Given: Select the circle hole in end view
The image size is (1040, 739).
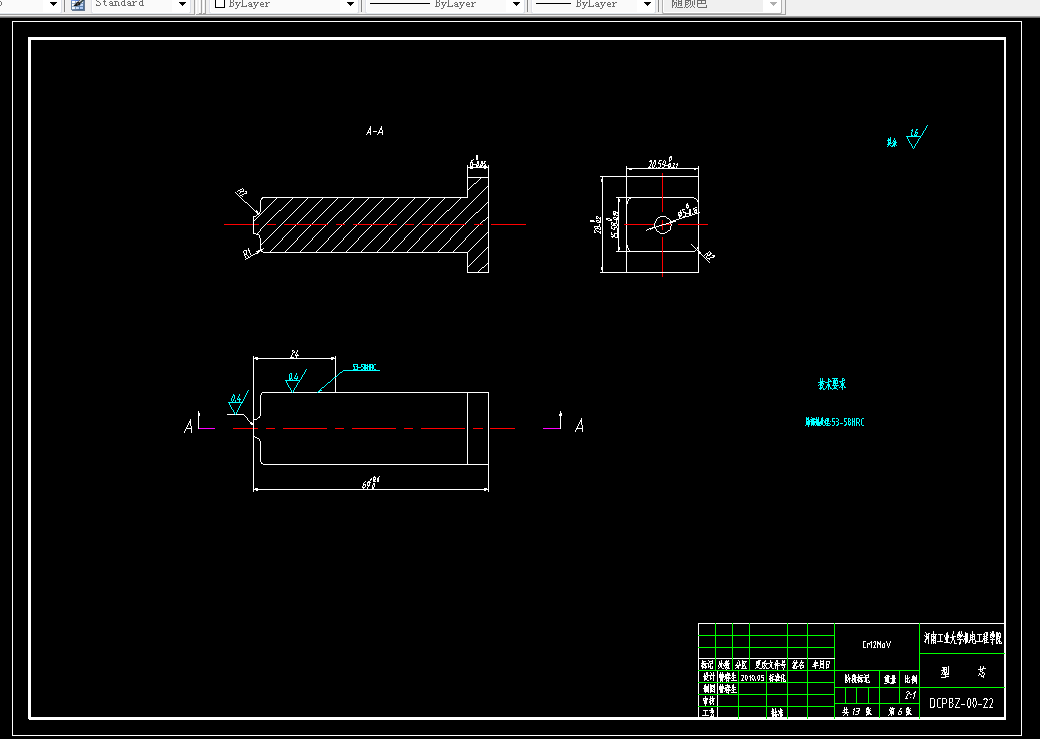Looking at the screenshot, I should point(663,224).
